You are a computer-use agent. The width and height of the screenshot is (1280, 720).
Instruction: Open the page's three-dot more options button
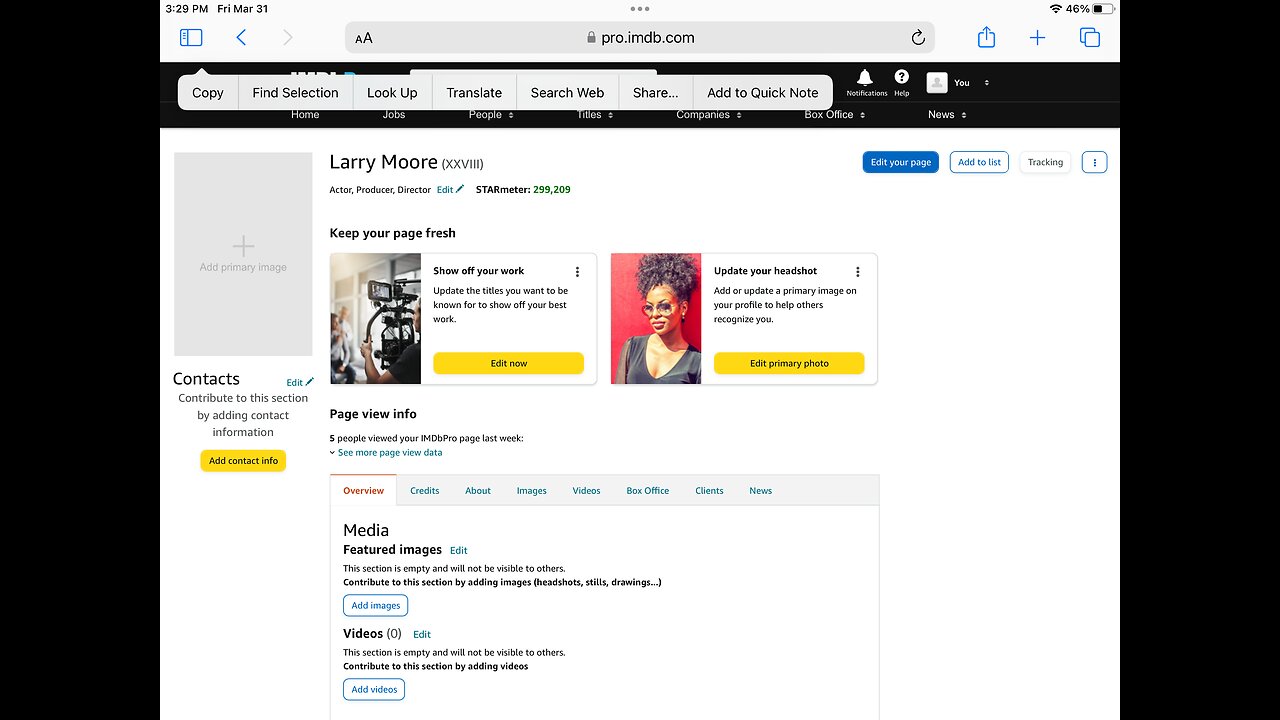tap(1094, 162)
